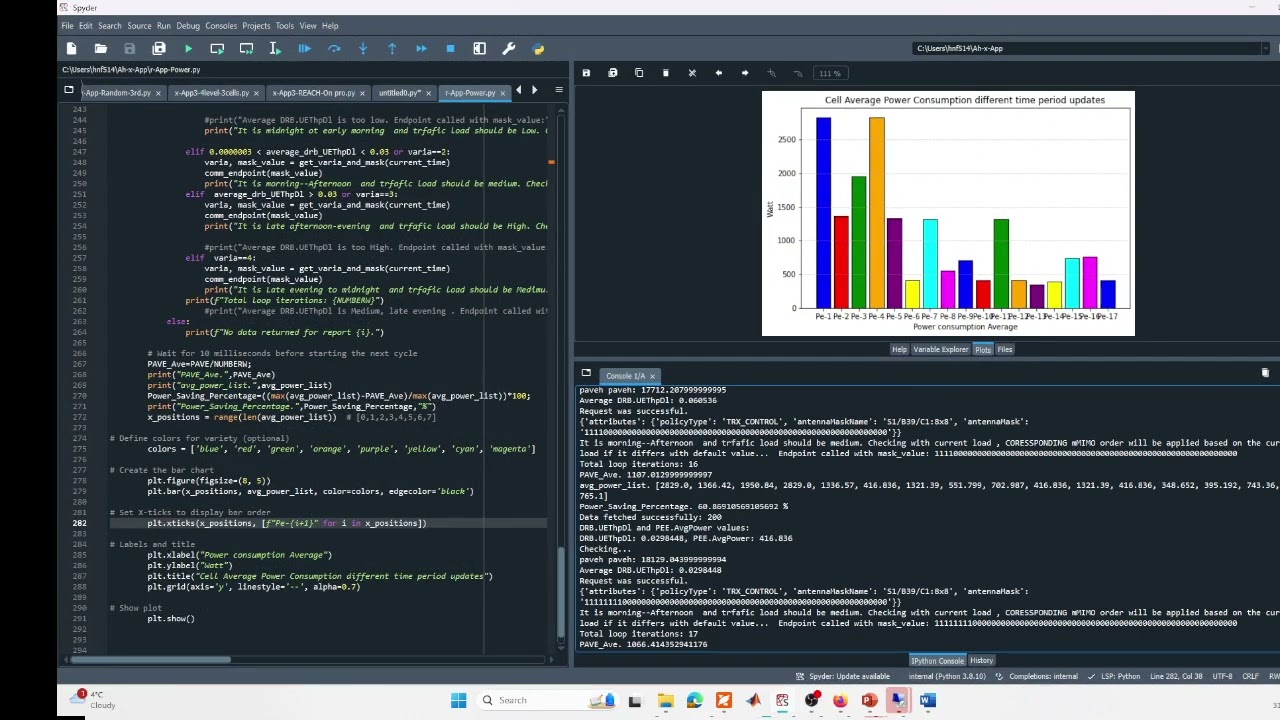
Task: Switch to x-App3-REACH-On pro.py tab
Action: [x=313, y=93]
